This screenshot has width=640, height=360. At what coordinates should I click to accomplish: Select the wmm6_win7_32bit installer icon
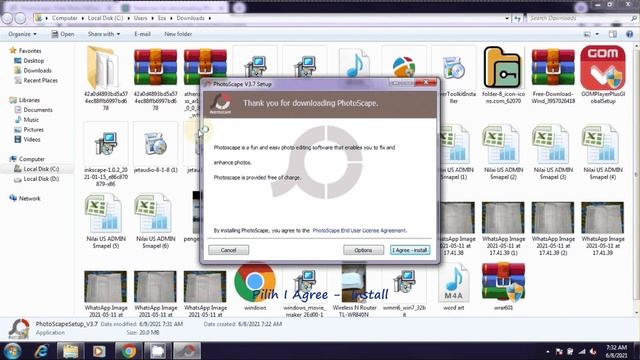pos(404,282)
